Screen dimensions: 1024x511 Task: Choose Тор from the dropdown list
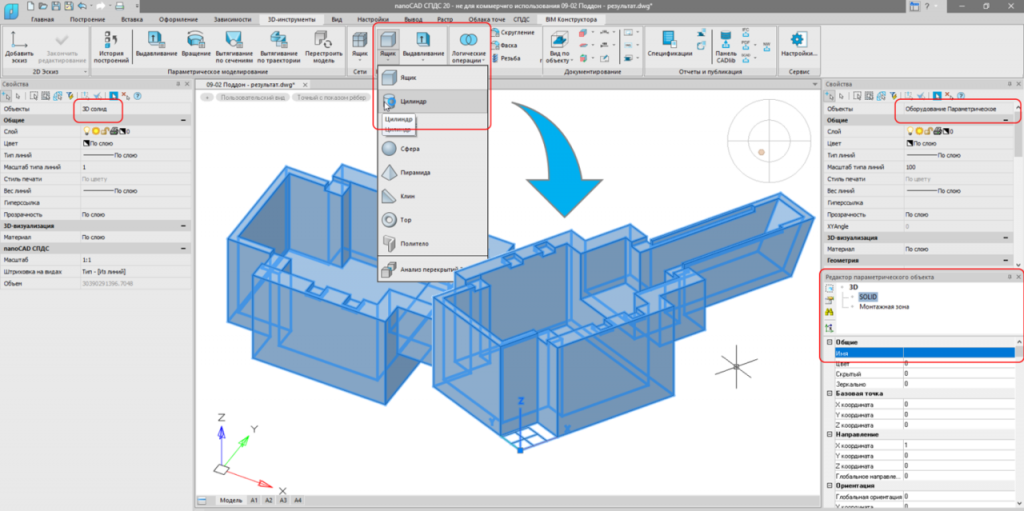click(x=432, y=220)
